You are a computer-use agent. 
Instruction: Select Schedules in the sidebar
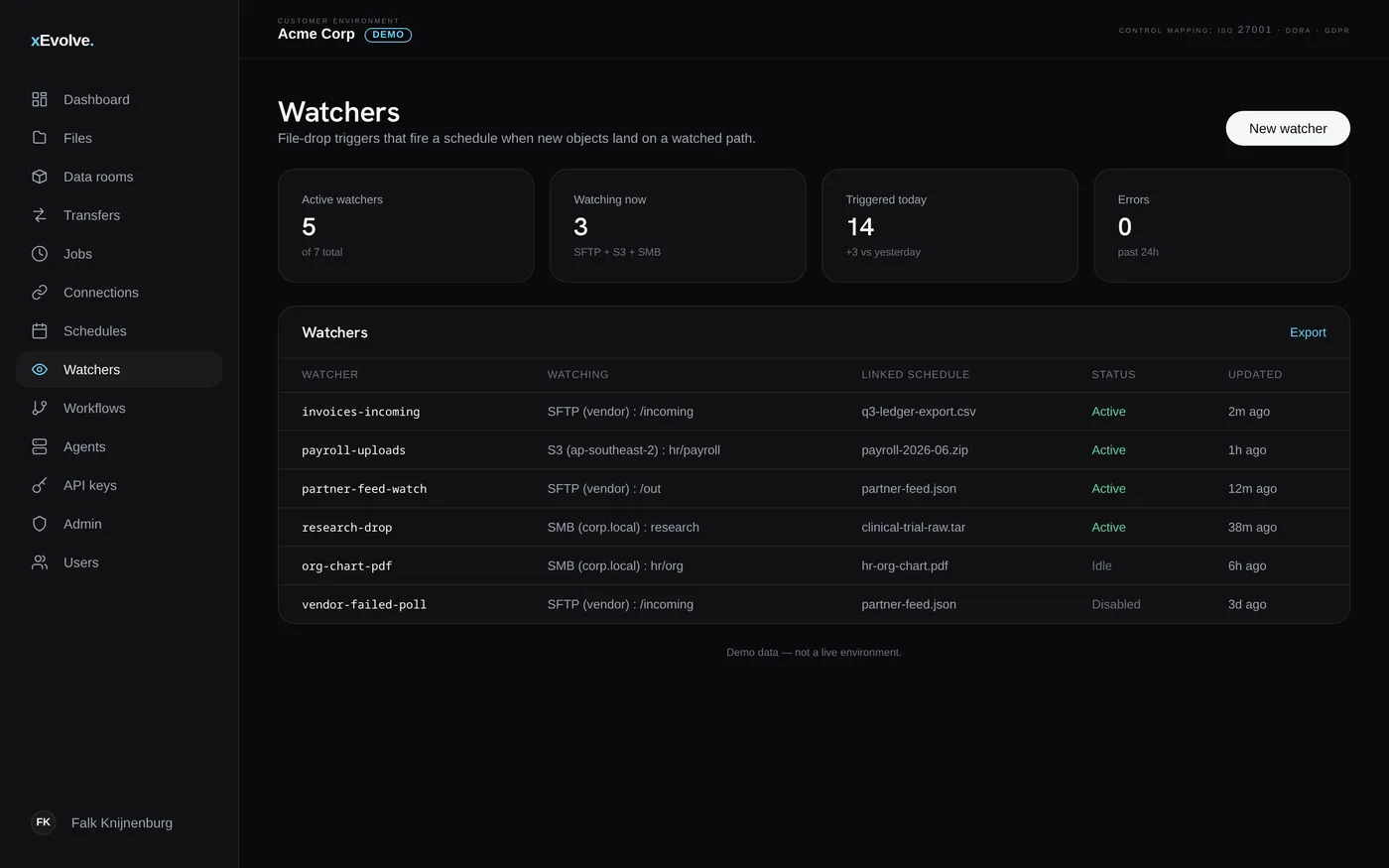click(119, 331)
